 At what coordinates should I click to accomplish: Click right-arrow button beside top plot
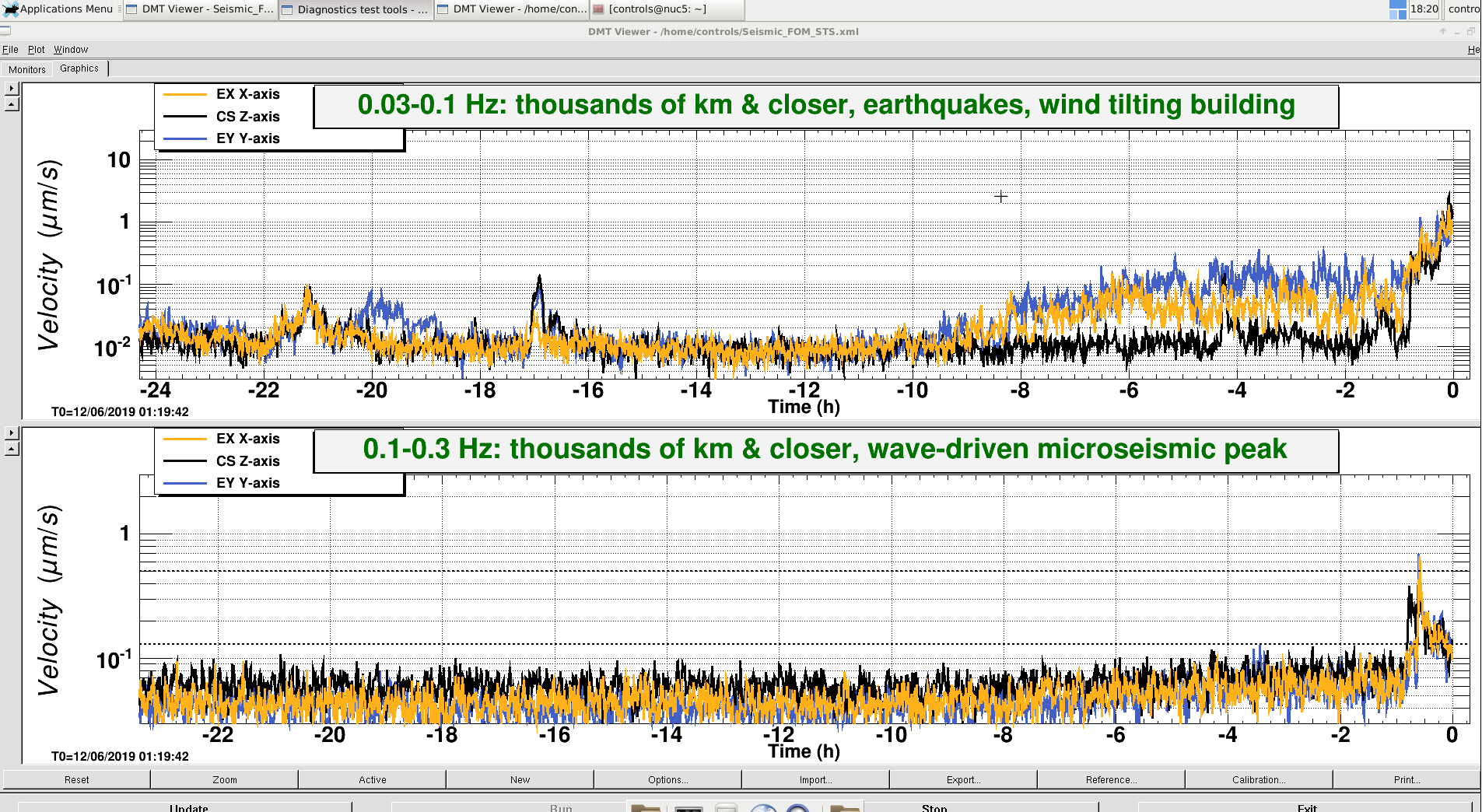[x=12, y=89]
